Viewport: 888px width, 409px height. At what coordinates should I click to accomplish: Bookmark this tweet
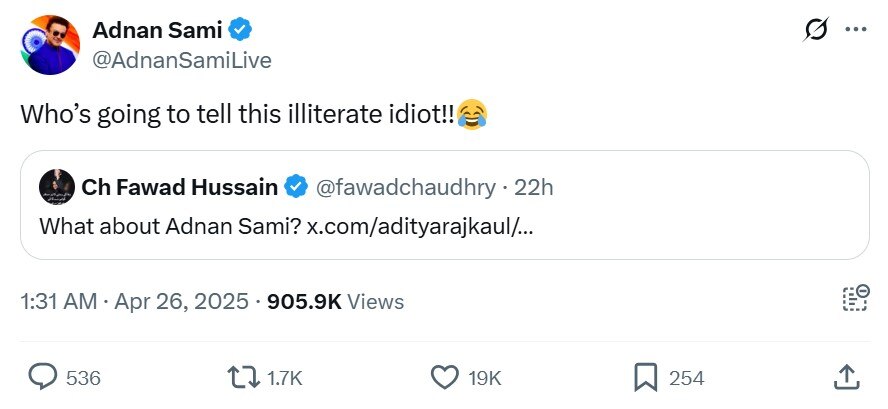[x=645, y=377]
